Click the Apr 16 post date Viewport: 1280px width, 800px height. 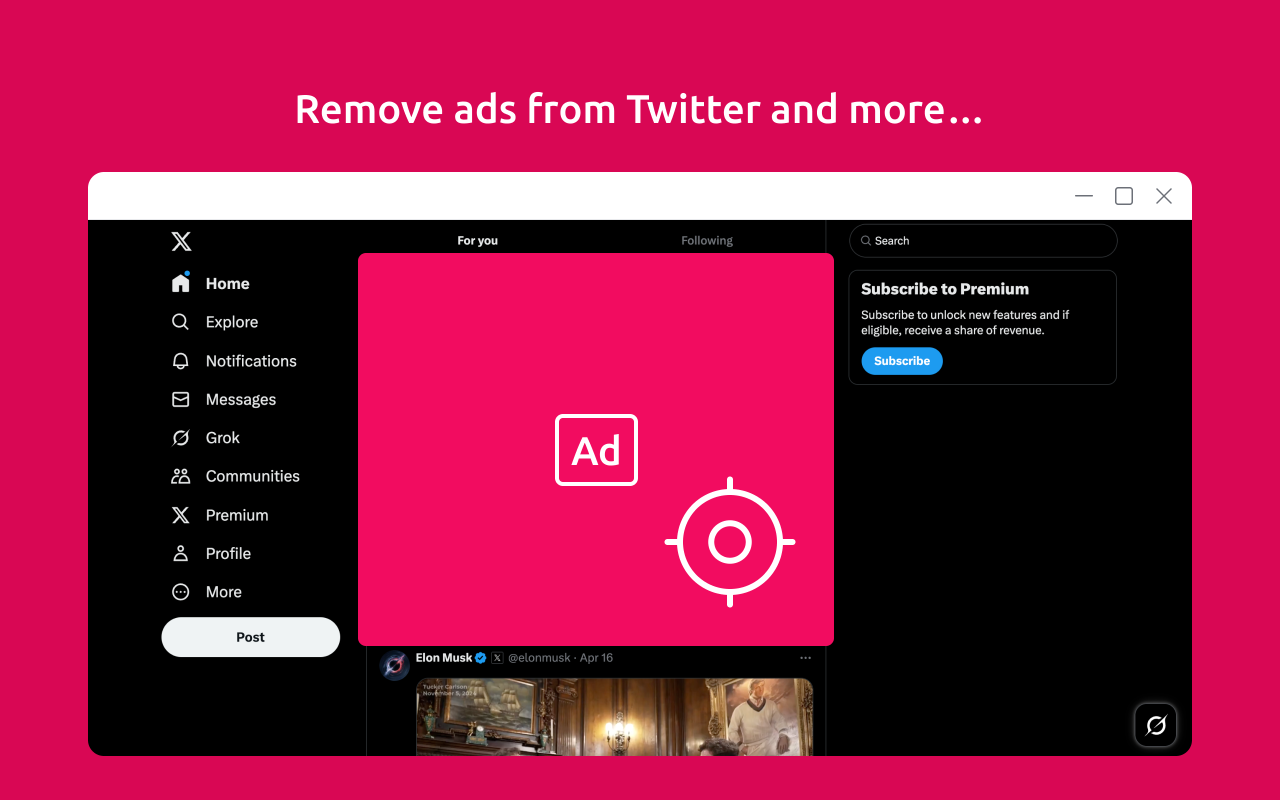597,658
